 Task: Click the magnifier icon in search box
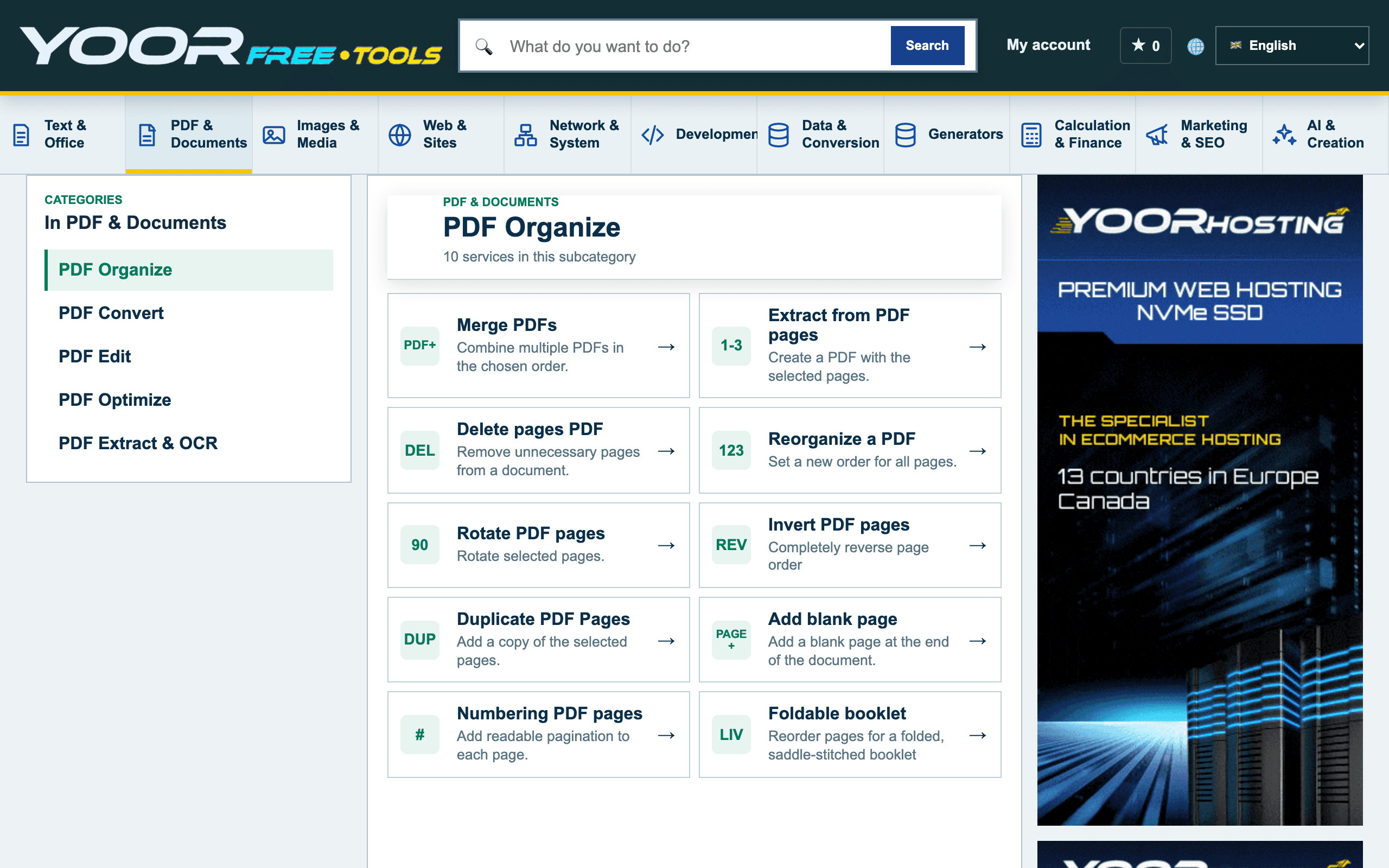tap(484, 46)
